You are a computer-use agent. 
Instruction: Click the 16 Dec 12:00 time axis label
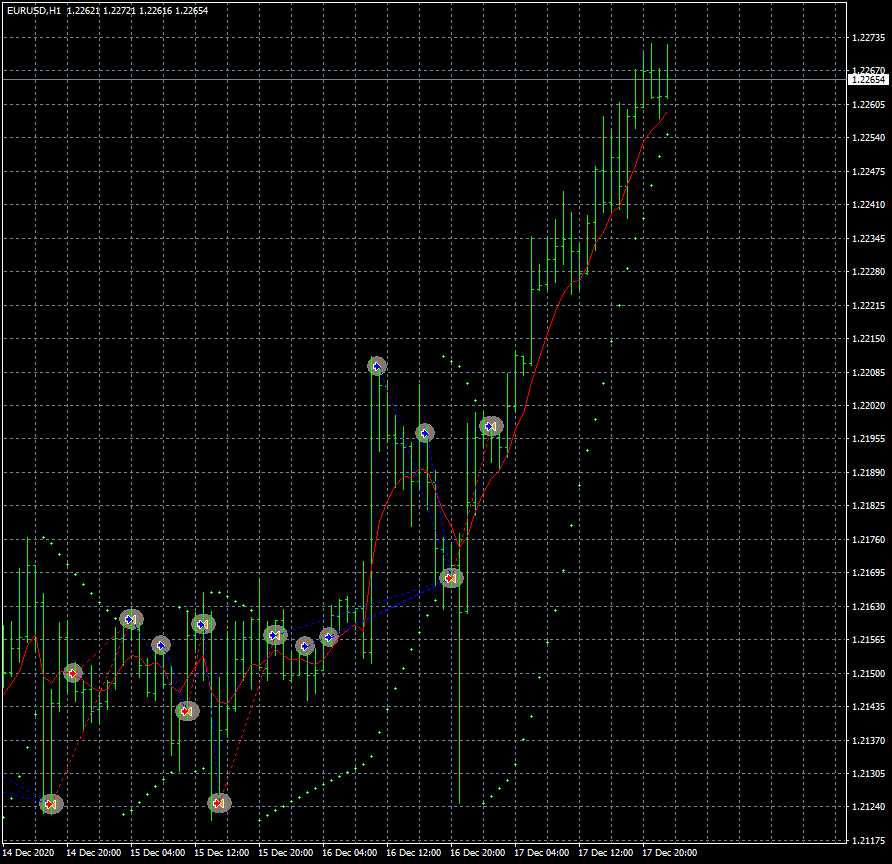[x=414, y=853]
